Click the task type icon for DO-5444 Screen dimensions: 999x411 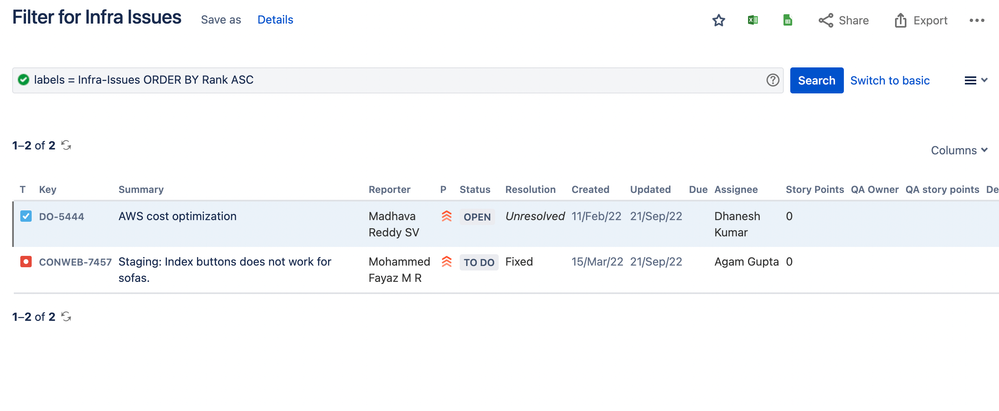coord(25,217)
